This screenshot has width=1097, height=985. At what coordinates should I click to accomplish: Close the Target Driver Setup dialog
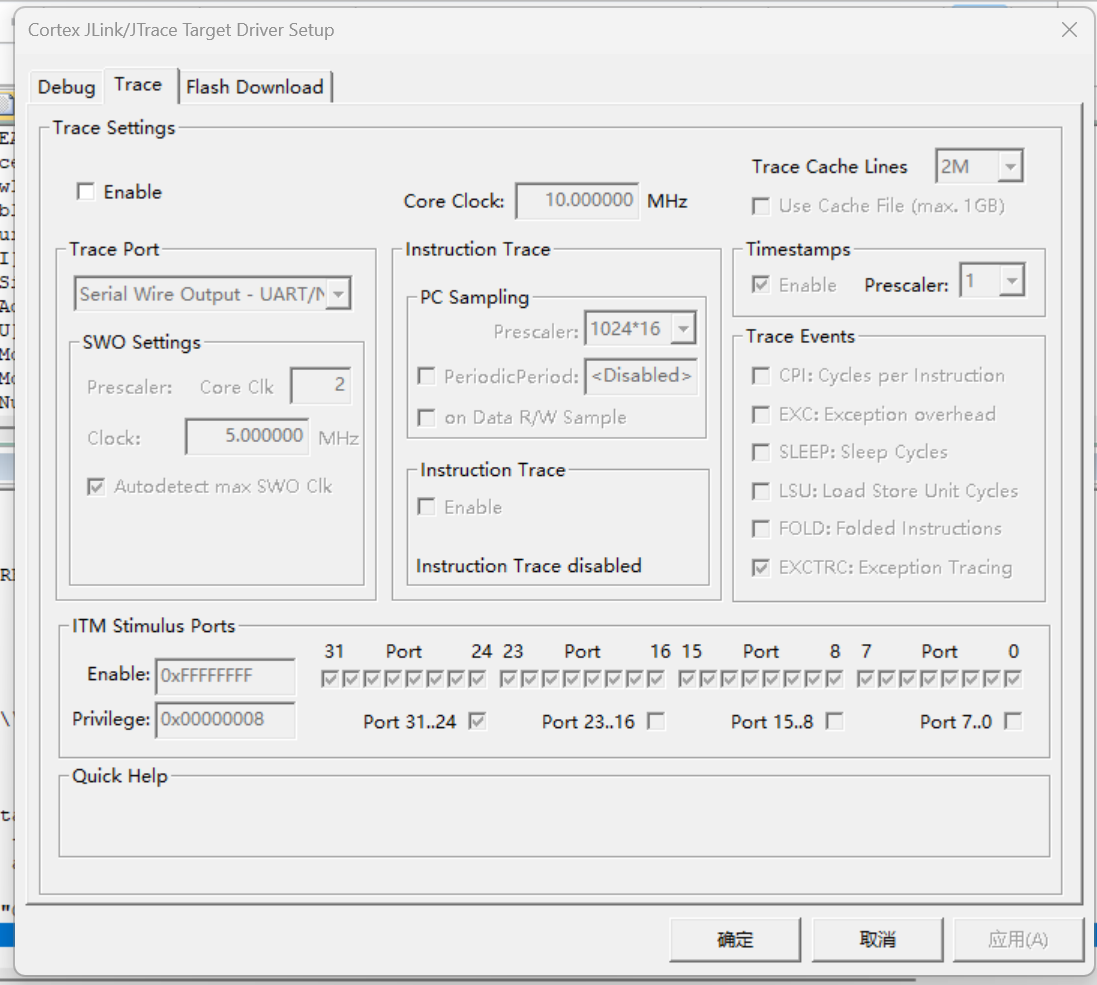point(1069,29)
